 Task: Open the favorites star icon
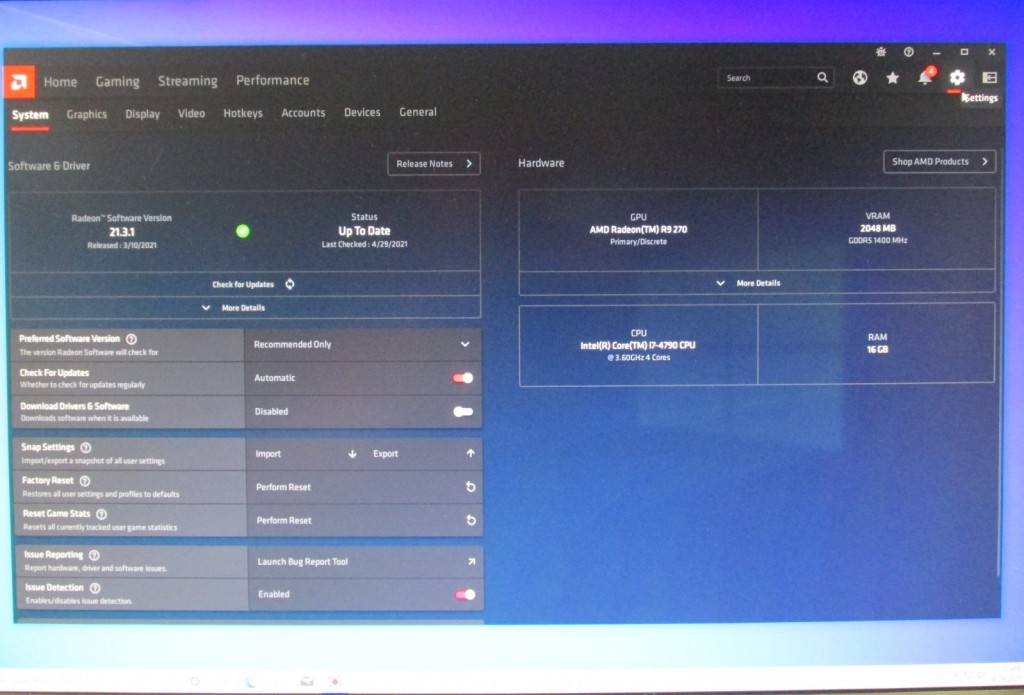click(892, 78)
